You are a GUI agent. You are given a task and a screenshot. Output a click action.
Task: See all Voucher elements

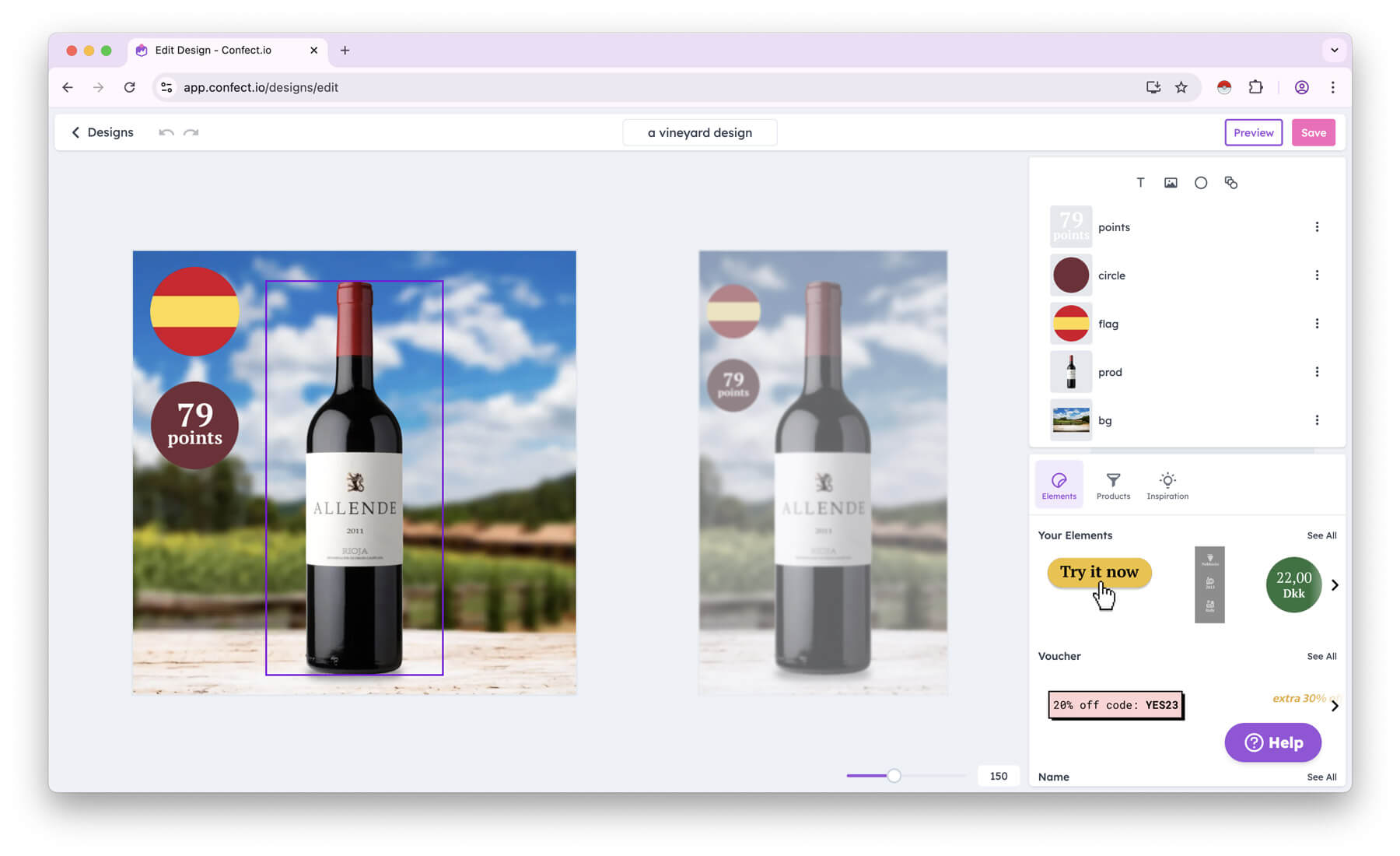coord(1321,656)
